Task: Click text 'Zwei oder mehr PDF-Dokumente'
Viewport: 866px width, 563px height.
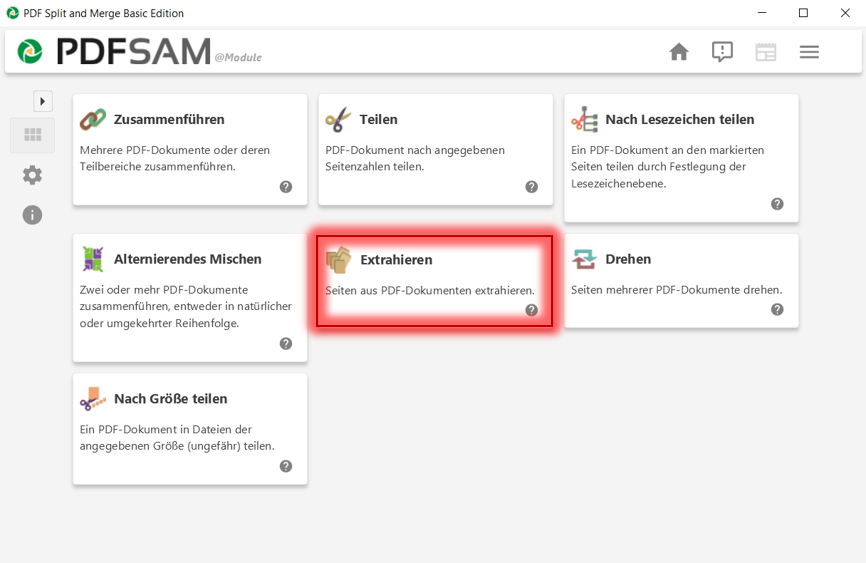Action: tap(163, 290)
